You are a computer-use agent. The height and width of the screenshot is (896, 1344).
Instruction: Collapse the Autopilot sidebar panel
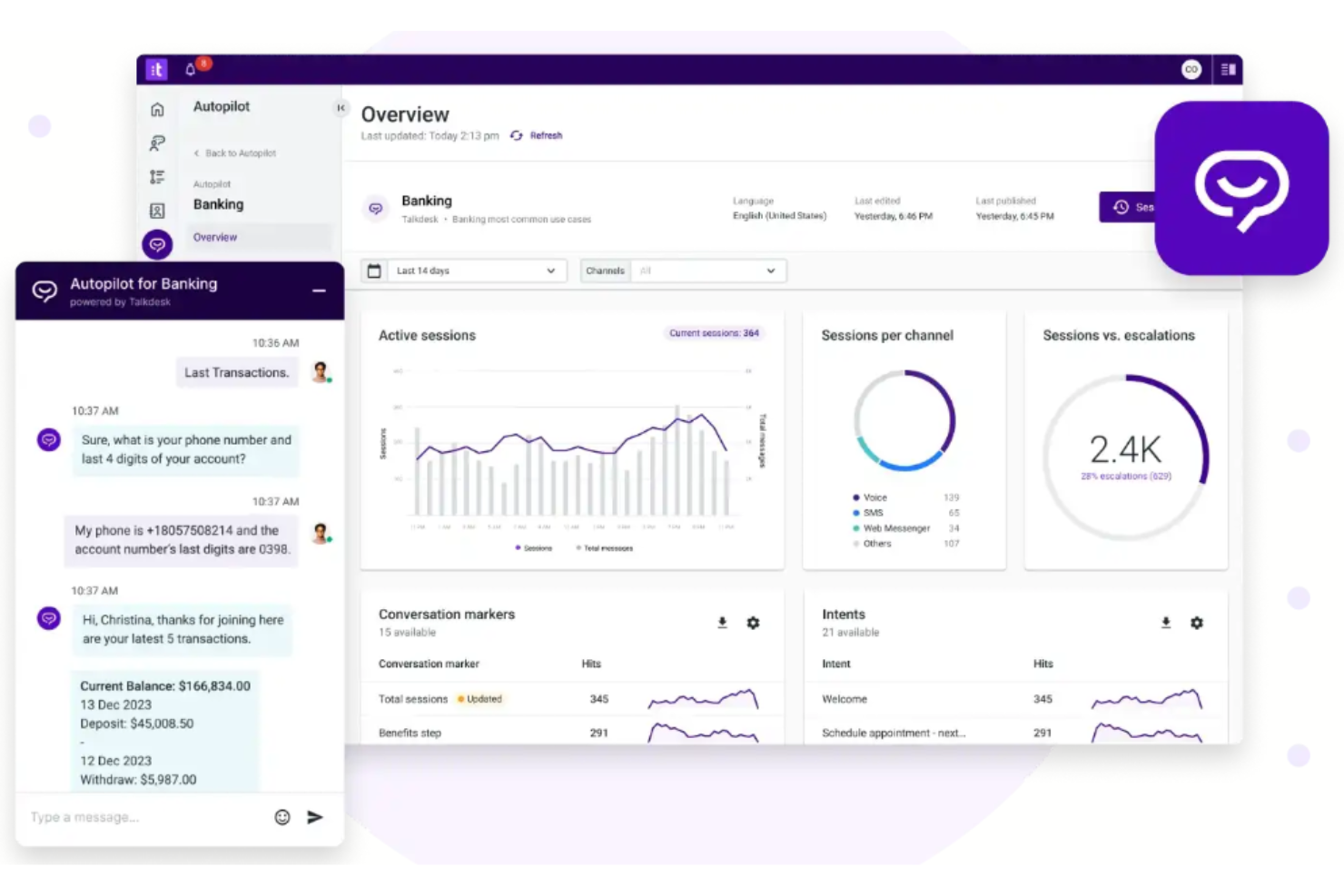tap(341, 107)
